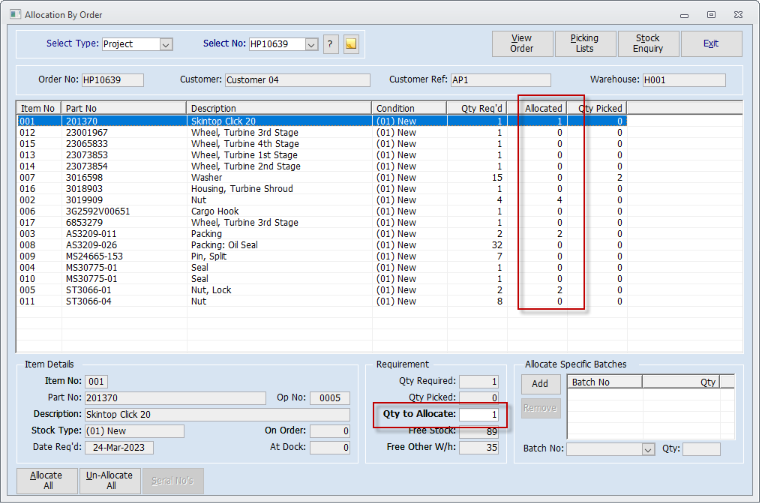Click the Order No field HP10639

pyautogui.click(x=112, y=80)
